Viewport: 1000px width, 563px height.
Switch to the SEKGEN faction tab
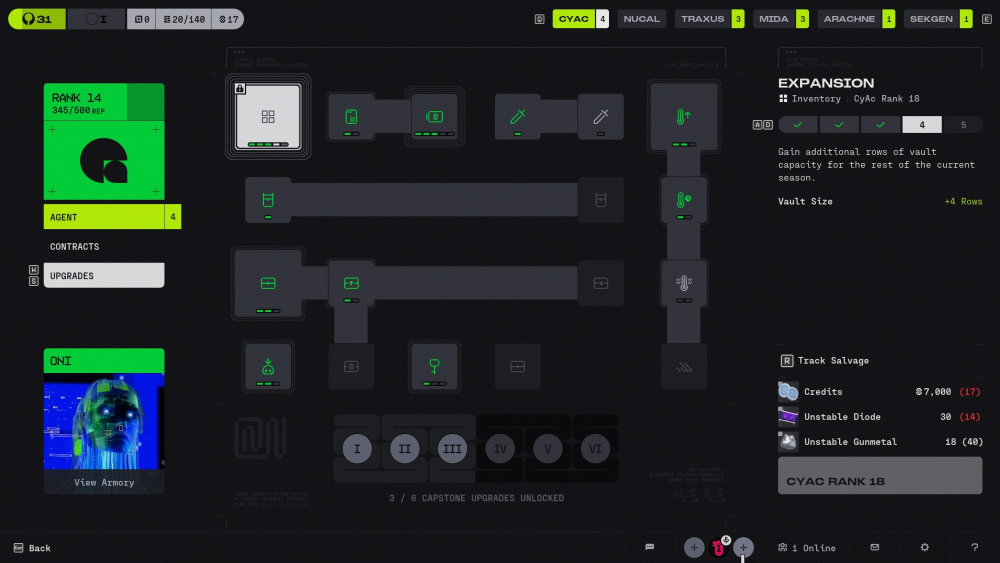[938, 19]
